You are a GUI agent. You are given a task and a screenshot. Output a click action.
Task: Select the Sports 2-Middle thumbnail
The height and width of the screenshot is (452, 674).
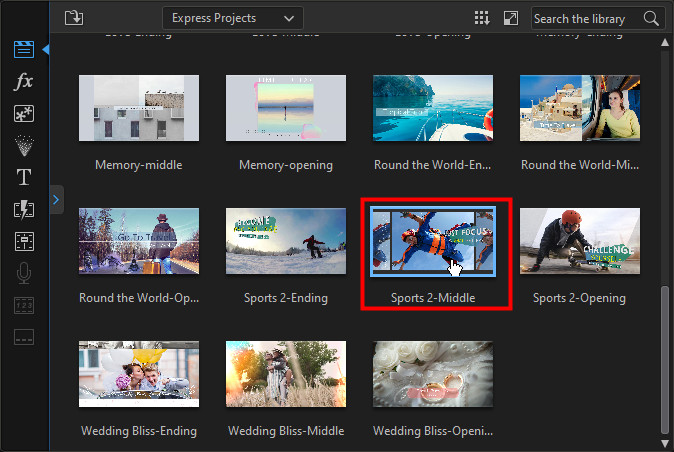(433, 241)
